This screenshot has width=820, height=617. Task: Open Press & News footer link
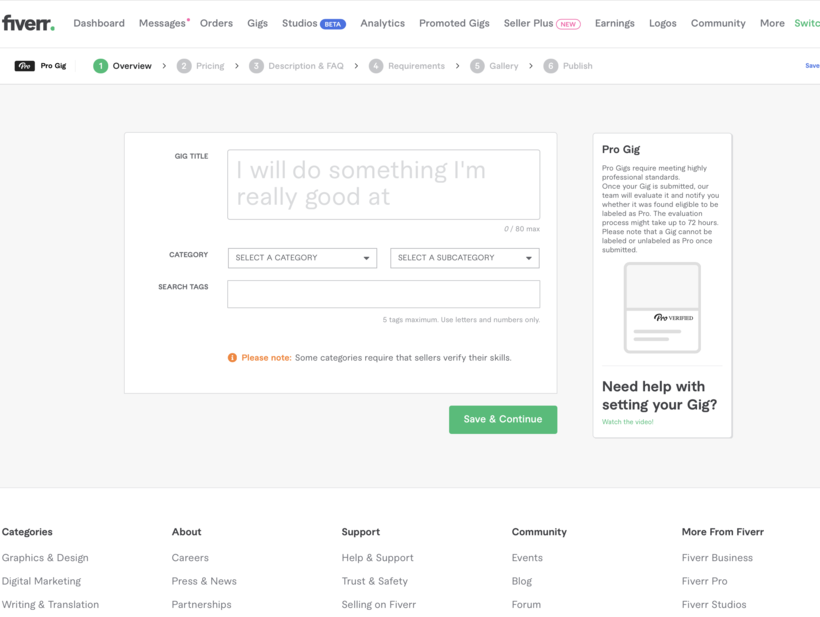(x=204, y=581)
